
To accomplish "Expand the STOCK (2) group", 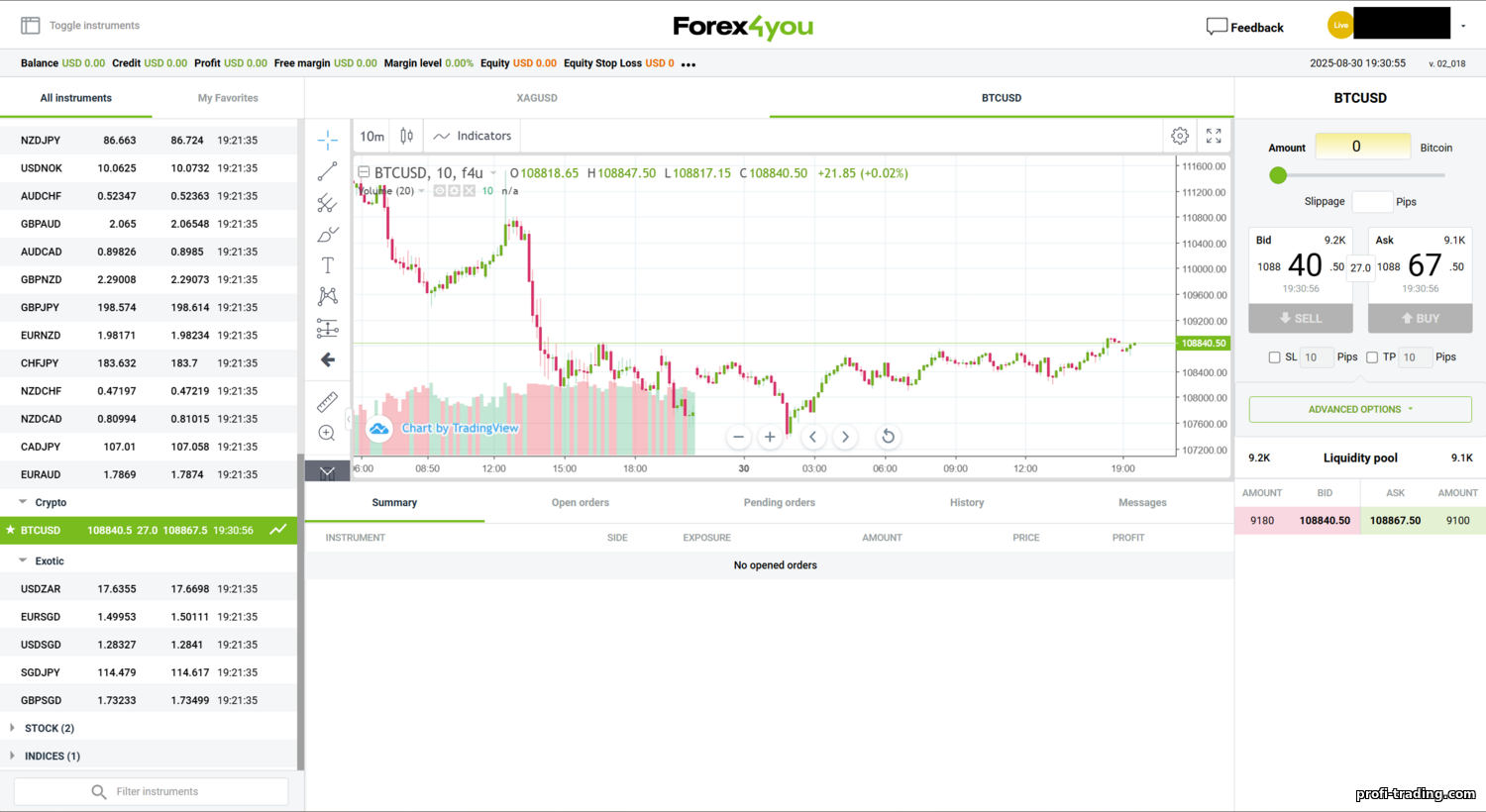I will (12, 728).
